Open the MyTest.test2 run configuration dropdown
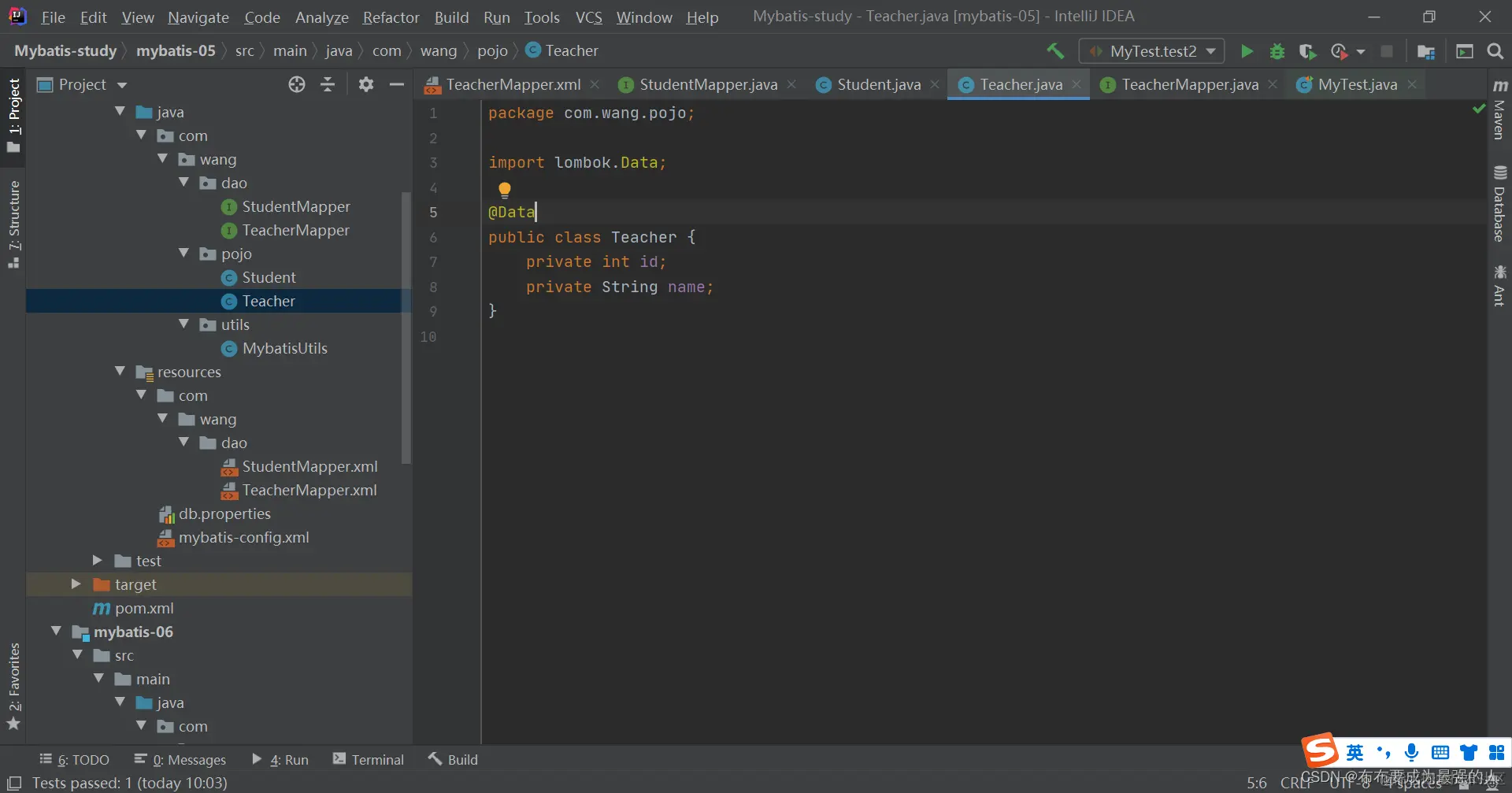The height and width of the screenshot is (793, 1512). pos(1151,51)
